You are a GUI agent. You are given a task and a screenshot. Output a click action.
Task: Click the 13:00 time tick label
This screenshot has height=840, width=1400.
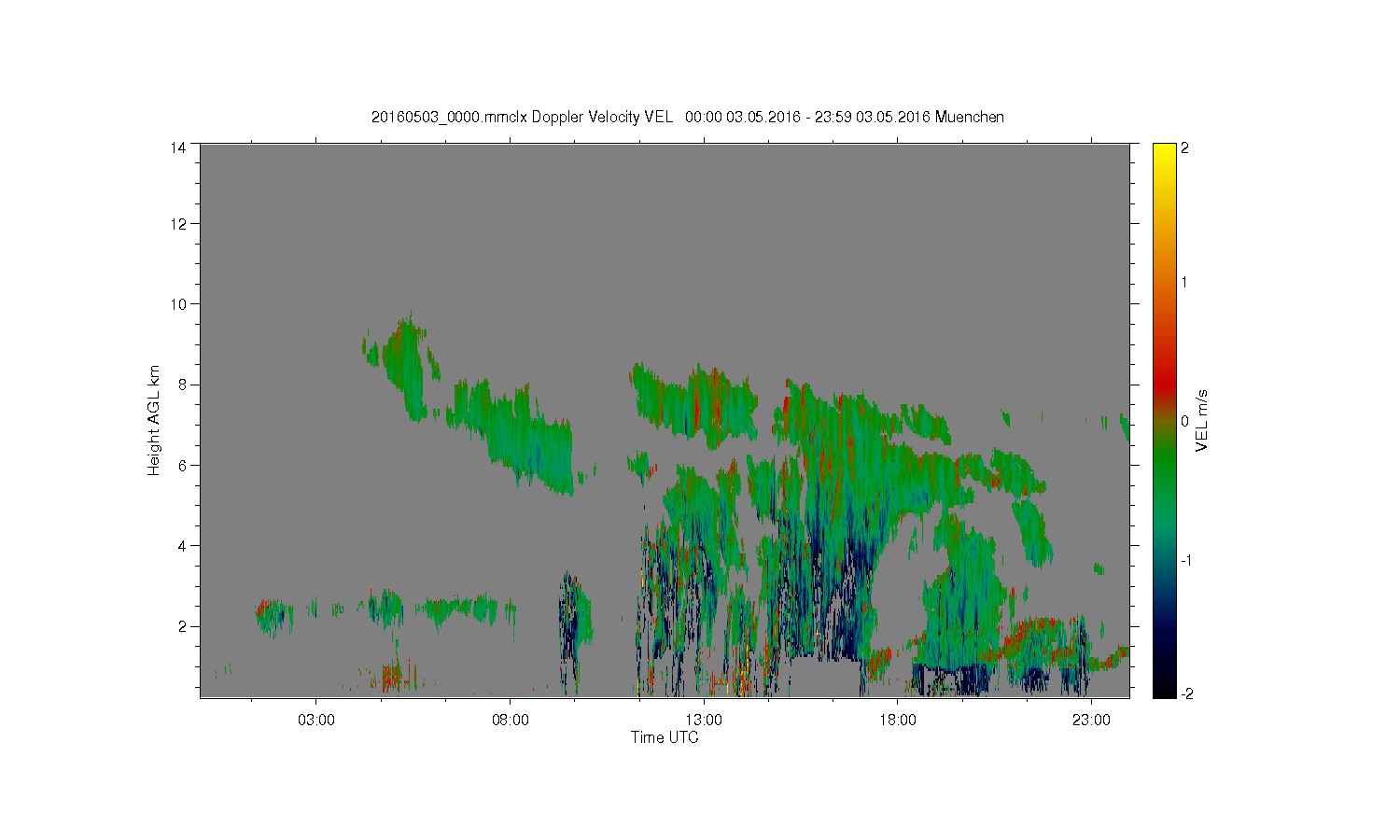point(704,720)
